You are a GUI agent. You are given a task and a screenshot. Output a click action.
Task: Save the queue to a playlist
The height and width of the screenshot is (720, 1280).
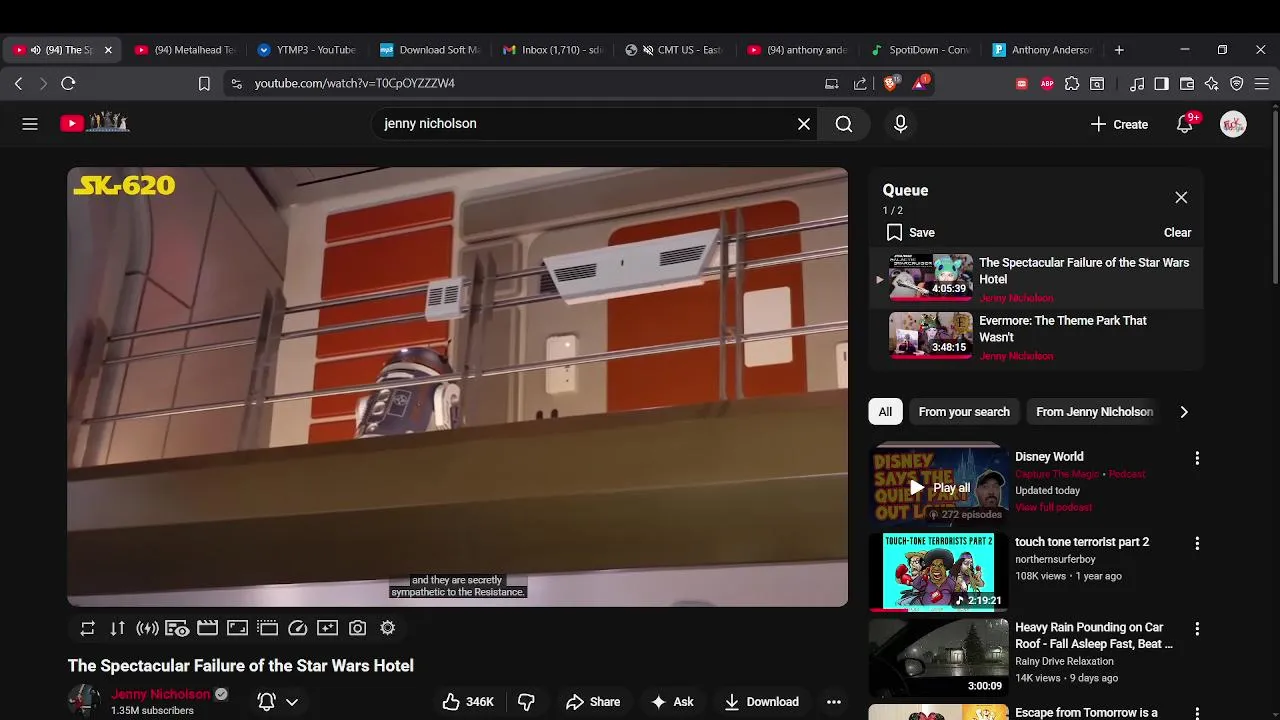(910, 232)
